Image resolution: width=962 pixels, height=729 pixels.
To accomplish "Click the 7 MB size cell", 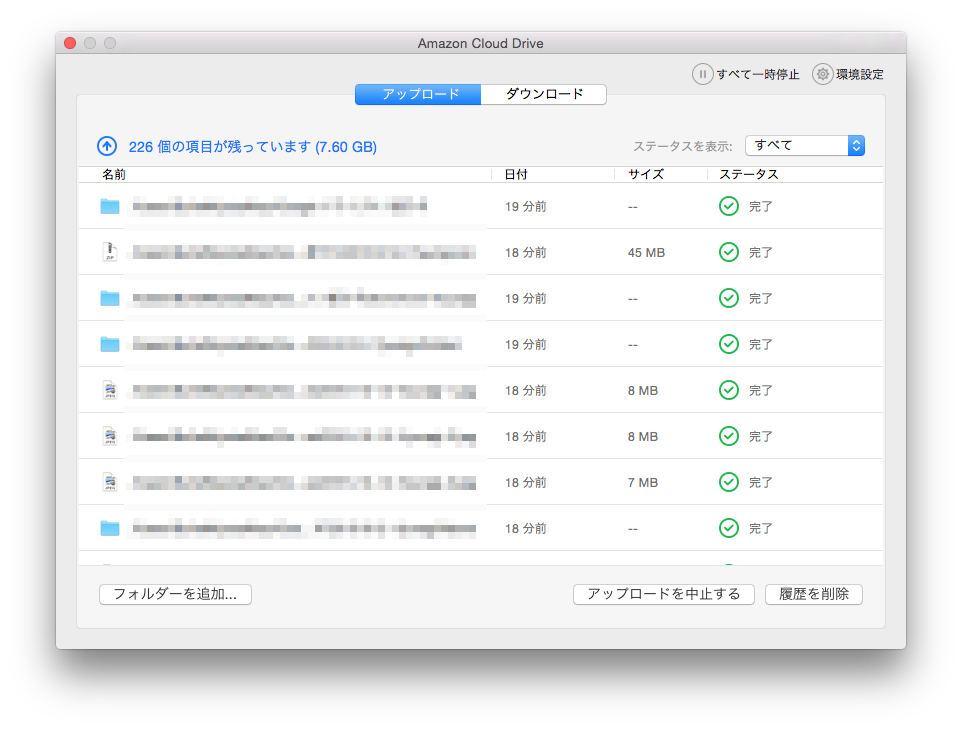I will coord(642,482).
